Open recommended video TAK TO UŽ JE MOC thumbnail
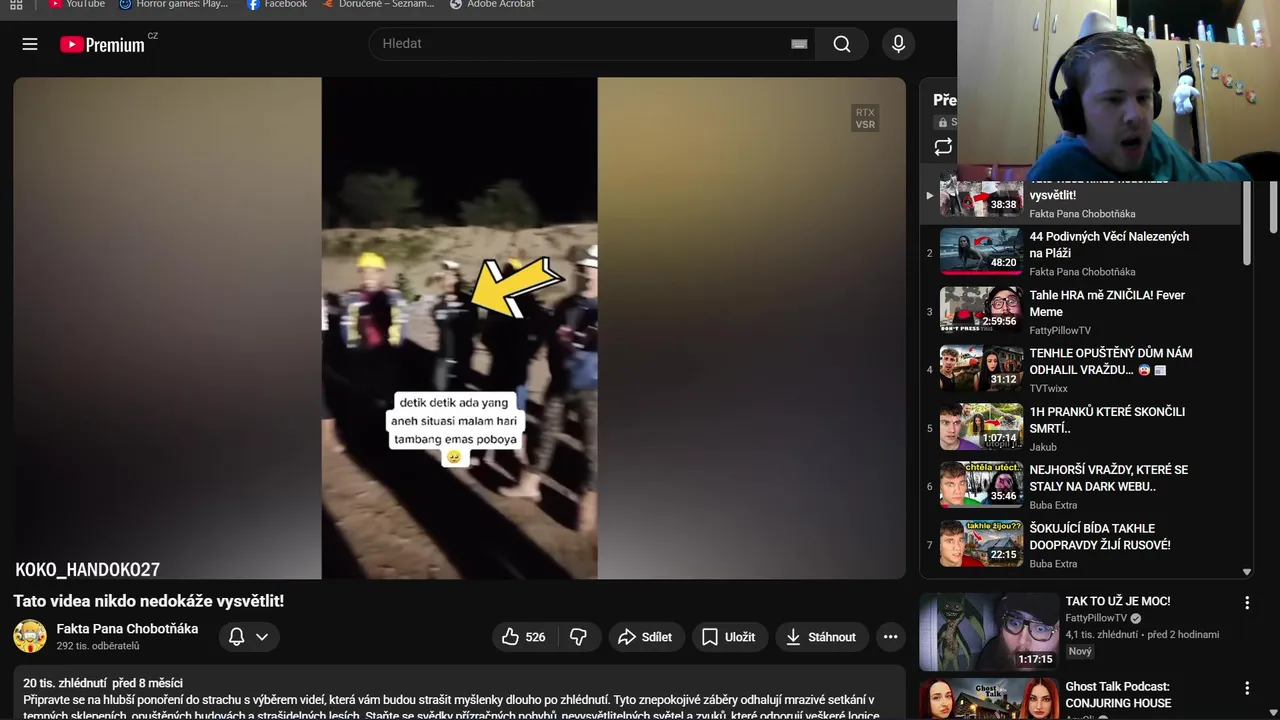1280x720 pixels. tap(989, 632)
